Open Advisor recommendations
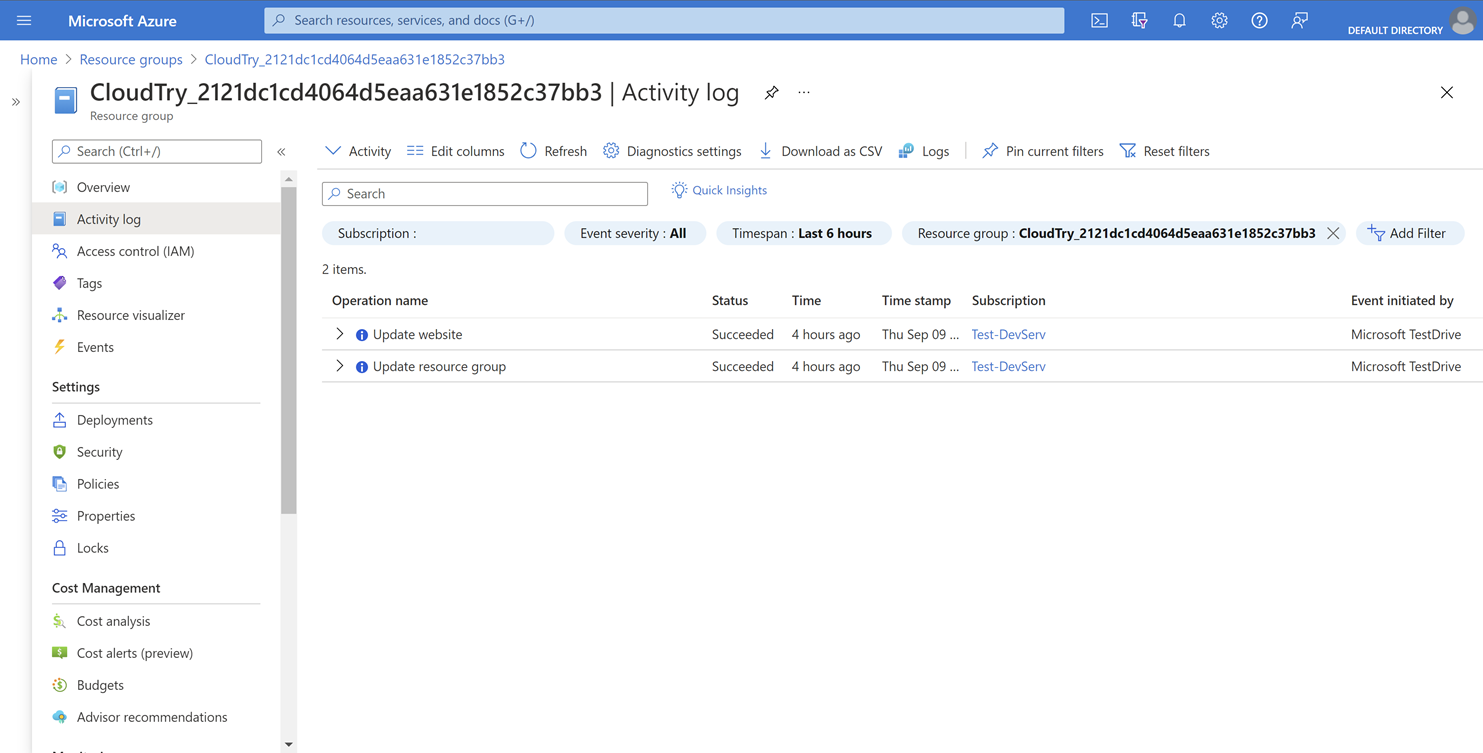Viewport: 1483px width, 753px height. point(156,717)
